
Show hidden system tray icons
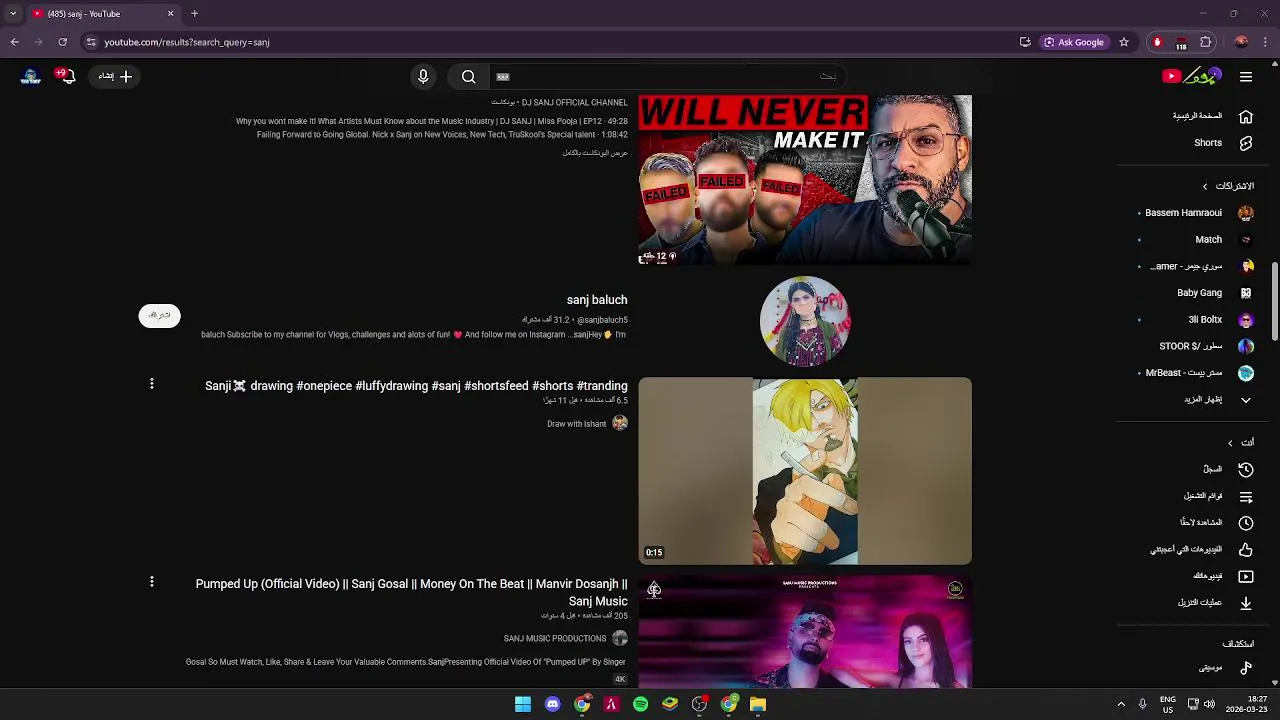coord(1121,704)
